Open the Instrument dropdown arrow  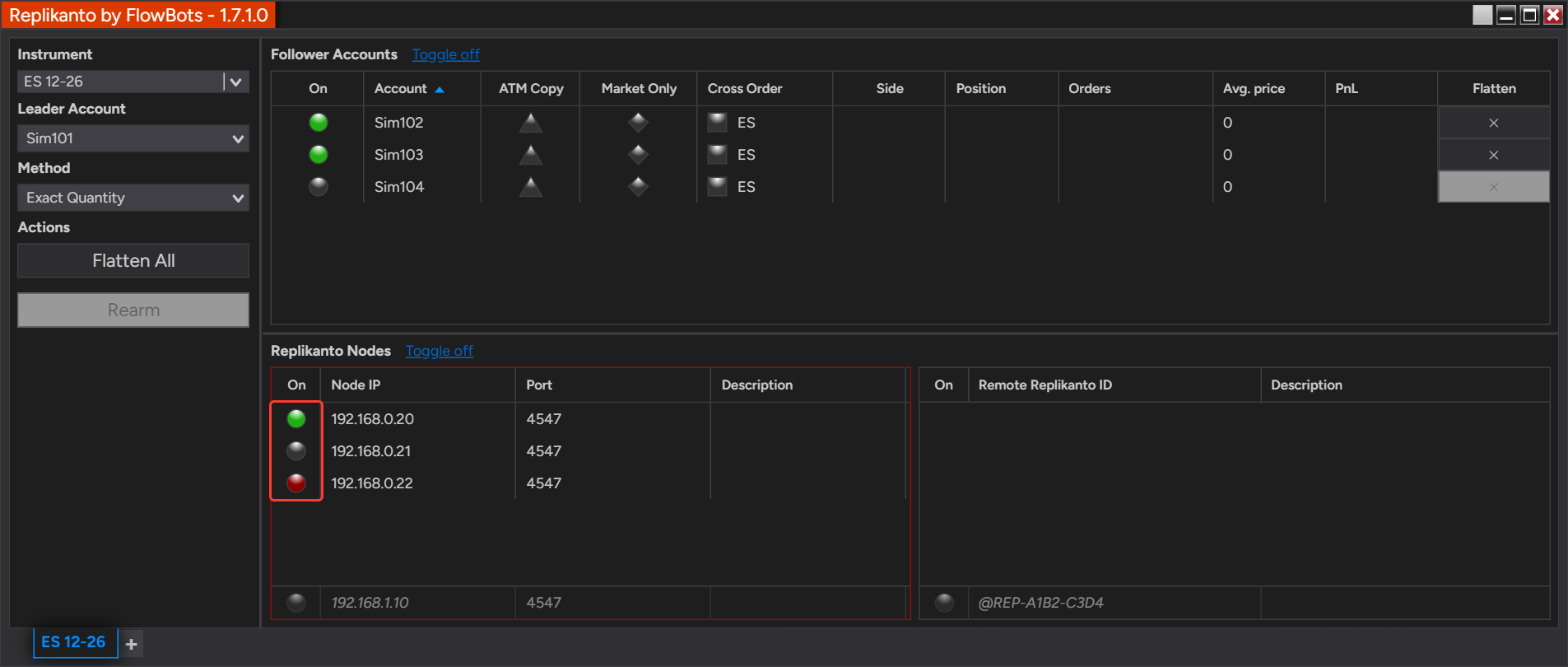pos(236,82)
